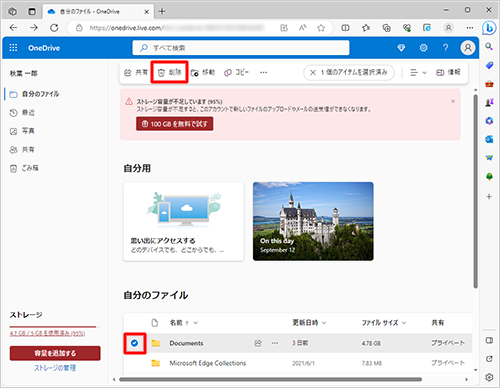Open the On this day photo
This screenshot has height=388, width=500.
313,221
